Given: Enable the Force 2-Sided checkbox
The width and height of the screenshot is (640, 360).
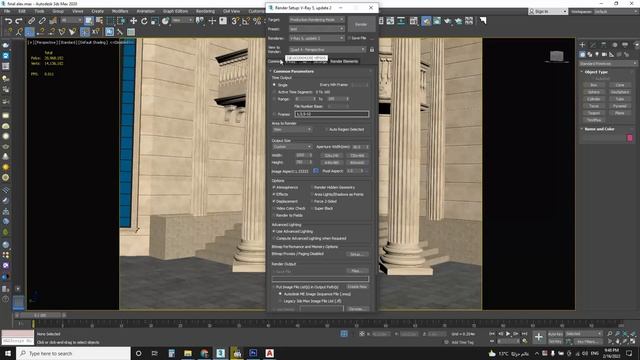Looking at the screenshot, I should pos(312,201).
